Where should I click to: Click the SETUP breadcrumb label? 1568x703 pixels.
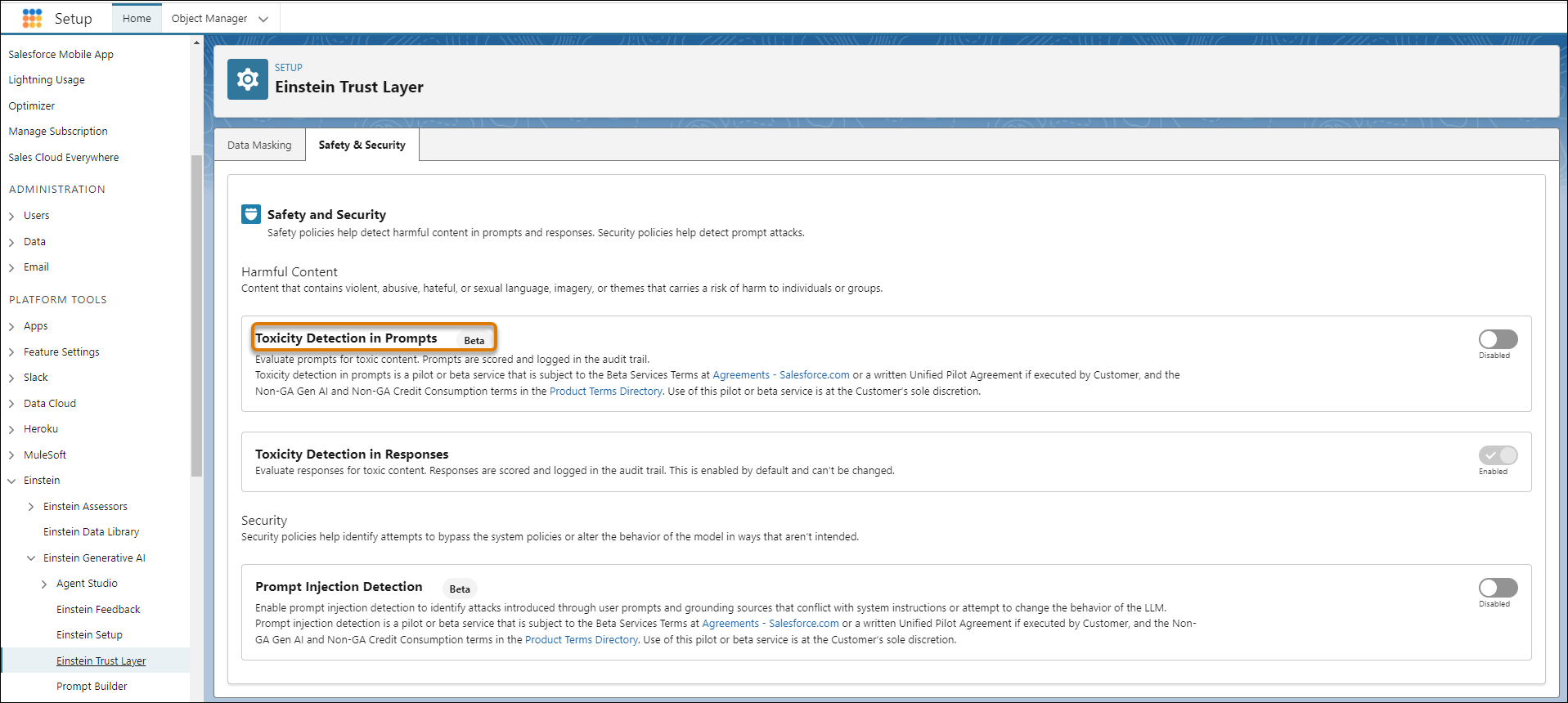point(289,68)
